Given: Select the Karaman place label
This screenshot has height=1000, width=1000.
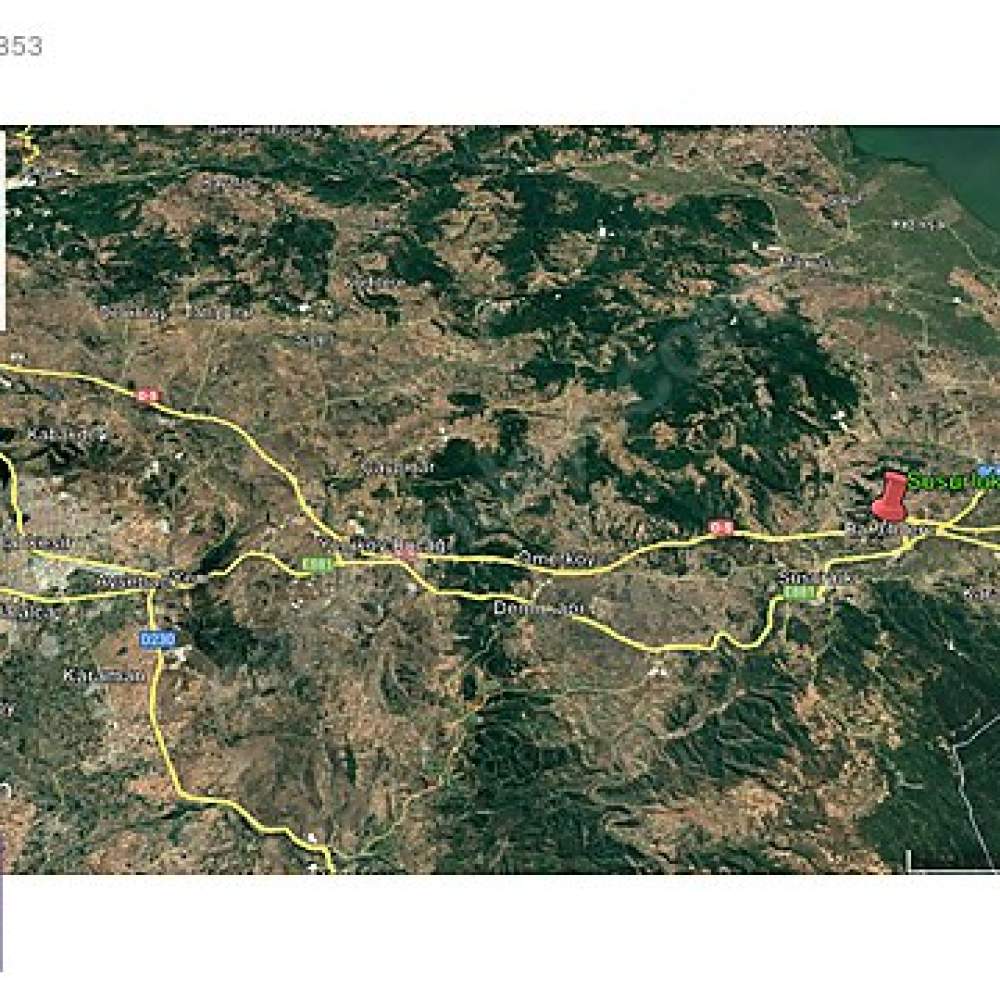Looking at the screenshot, I should pyautogui.click(x=104, y=676).
